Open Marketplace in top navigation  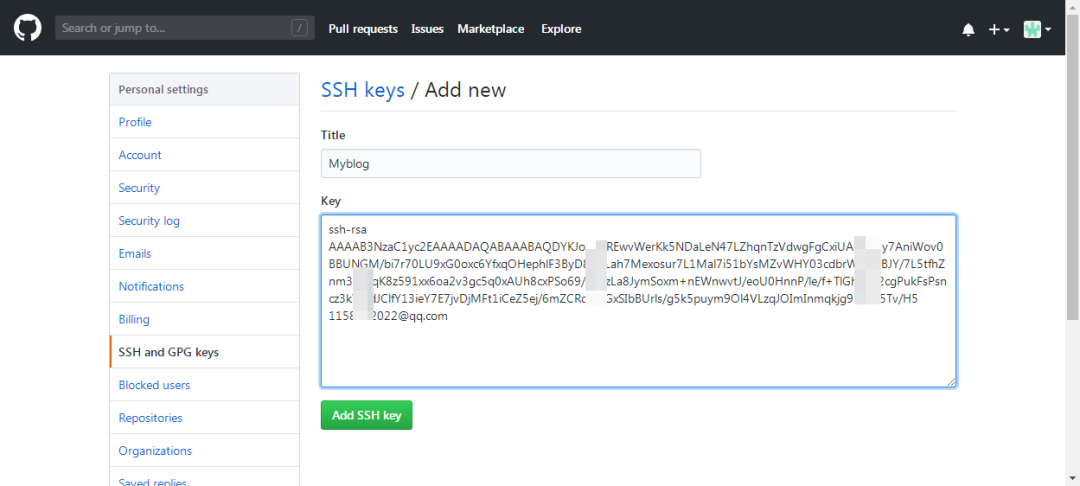[x=490, y=29]
